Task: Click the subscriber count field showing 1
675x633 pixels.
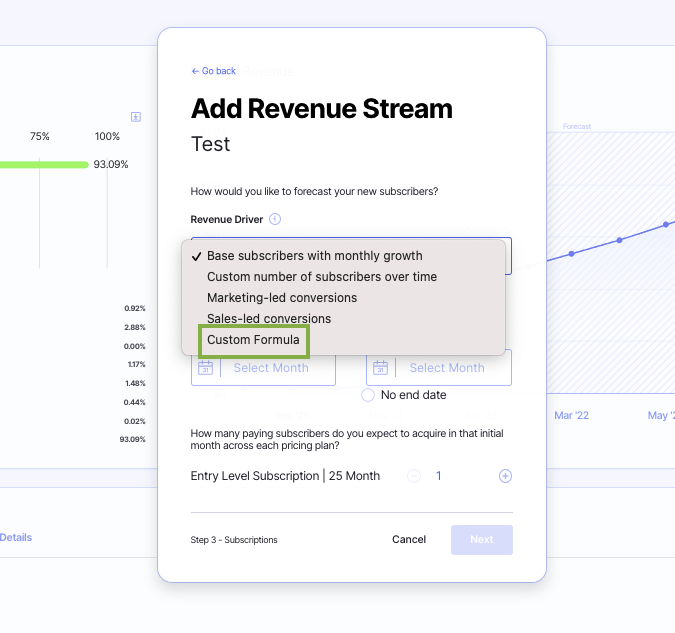Action: [439, 476]
